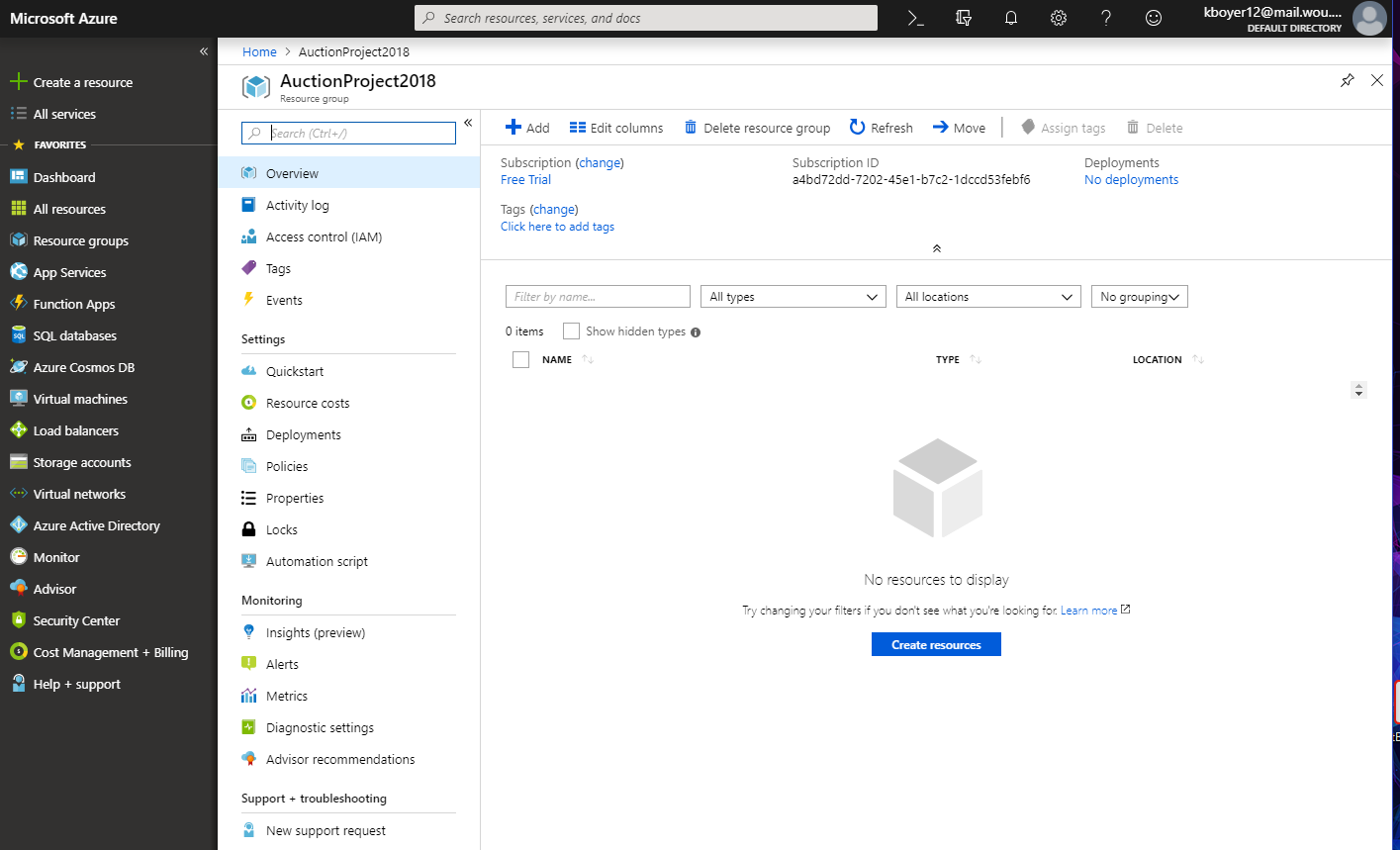Select Overview in the resource menu
This screenshot has height=850, width=1400.
tap(349, 173)
